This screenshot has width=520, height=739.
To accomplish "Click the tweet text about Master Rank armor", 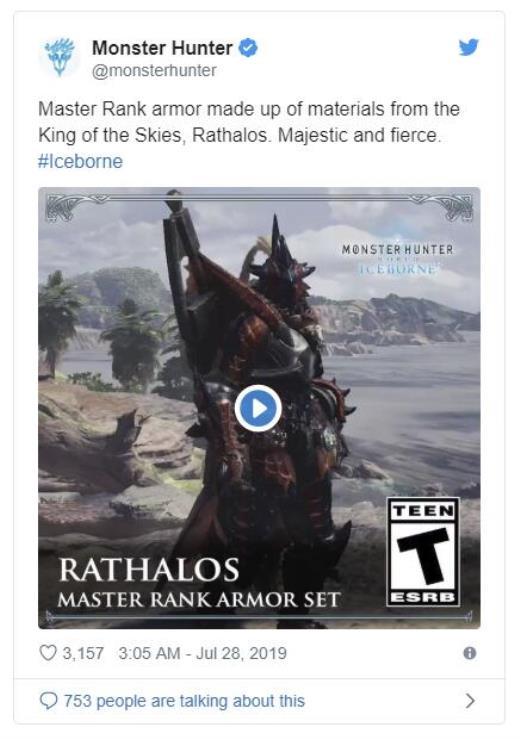I will tap(248, 122).
